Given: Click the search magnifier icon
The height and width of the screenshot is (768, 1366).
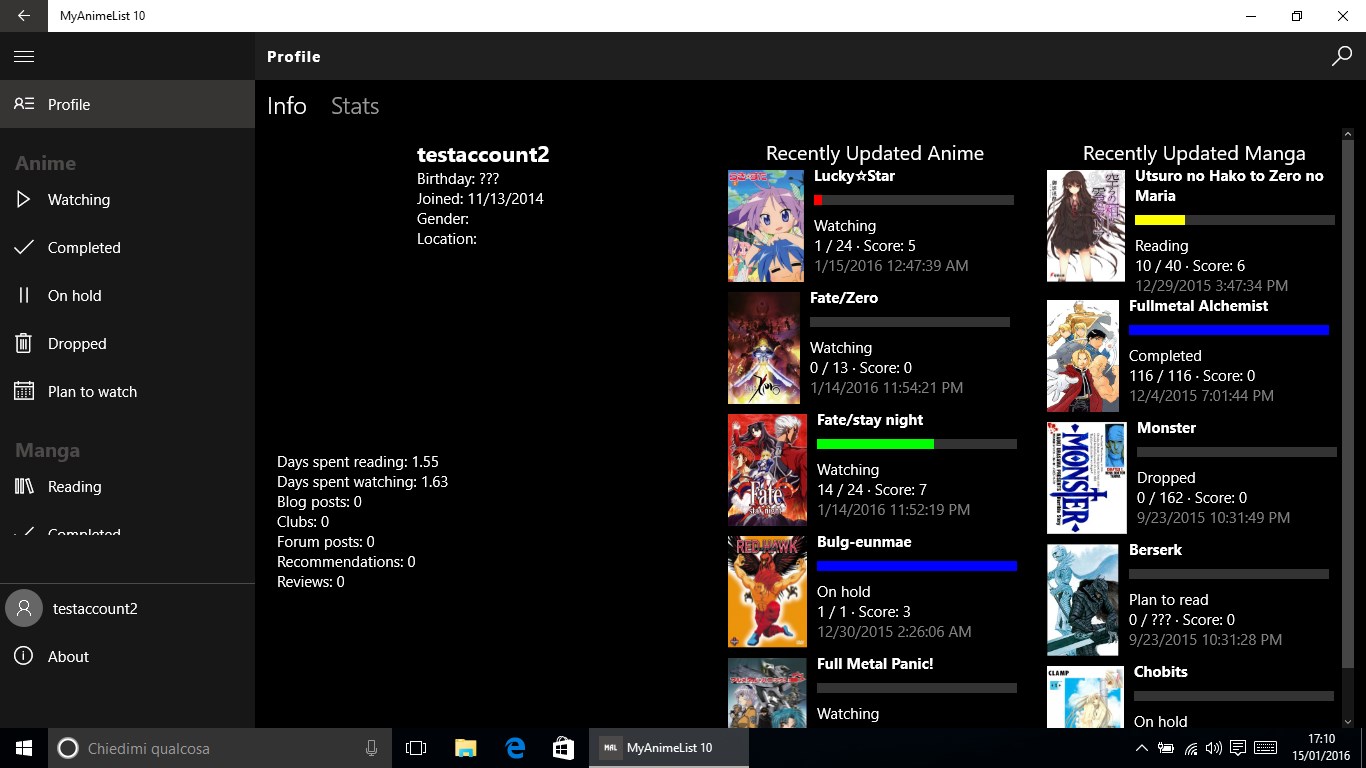Looking at the screenshot, I should (1342, 57).
